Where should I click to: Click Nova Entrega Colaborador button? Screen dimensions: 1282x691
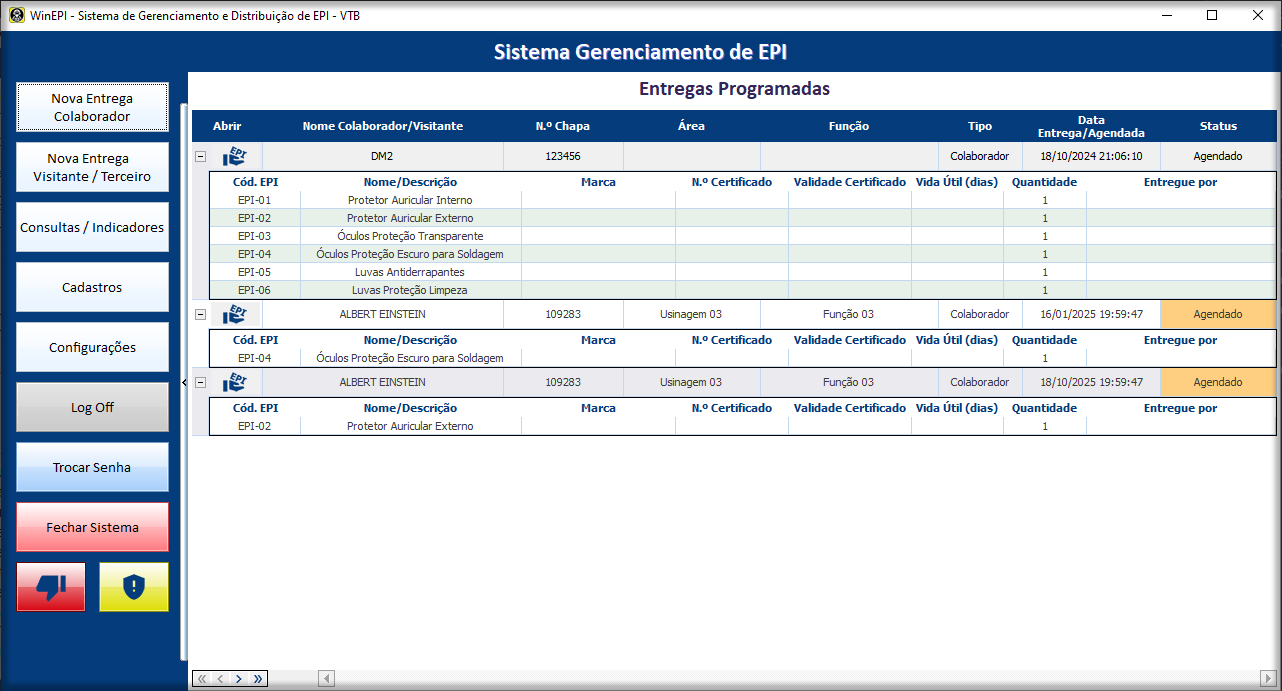coord(92,107)
